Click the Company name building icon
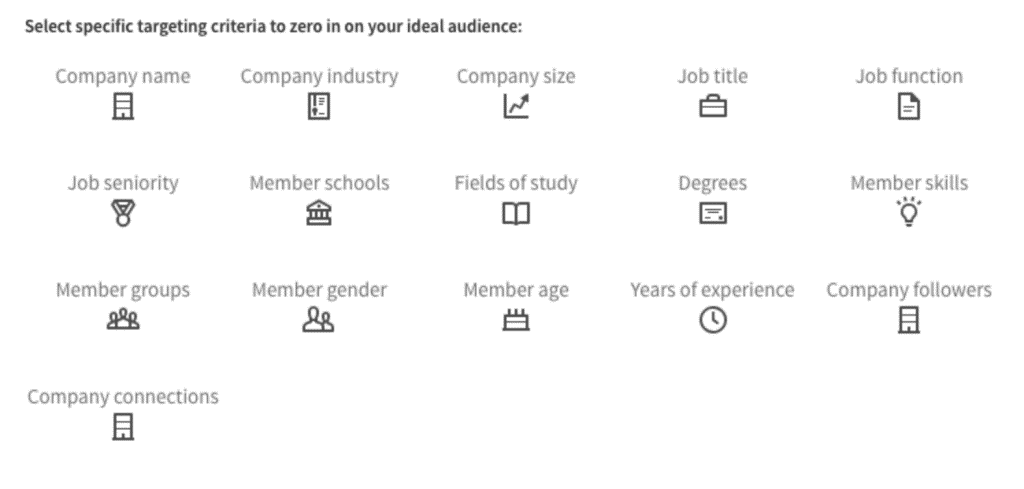The width and height of the screenshot is (1024, 489). (x=122, y=106)
